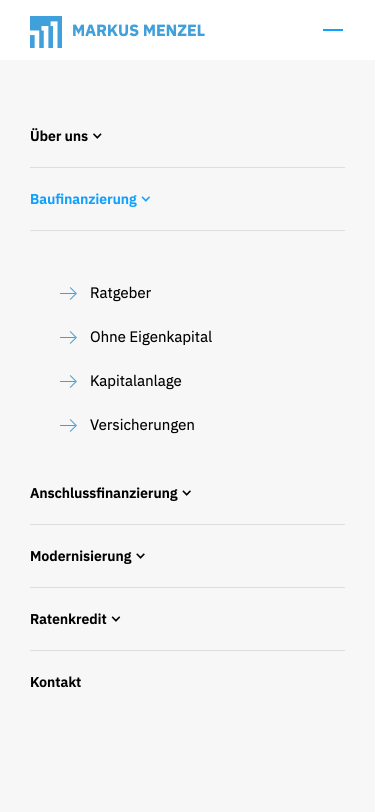The image size is (375, 812).
Task: Open the Ohne Eigenkapital link
Action: tap(151, 337)
